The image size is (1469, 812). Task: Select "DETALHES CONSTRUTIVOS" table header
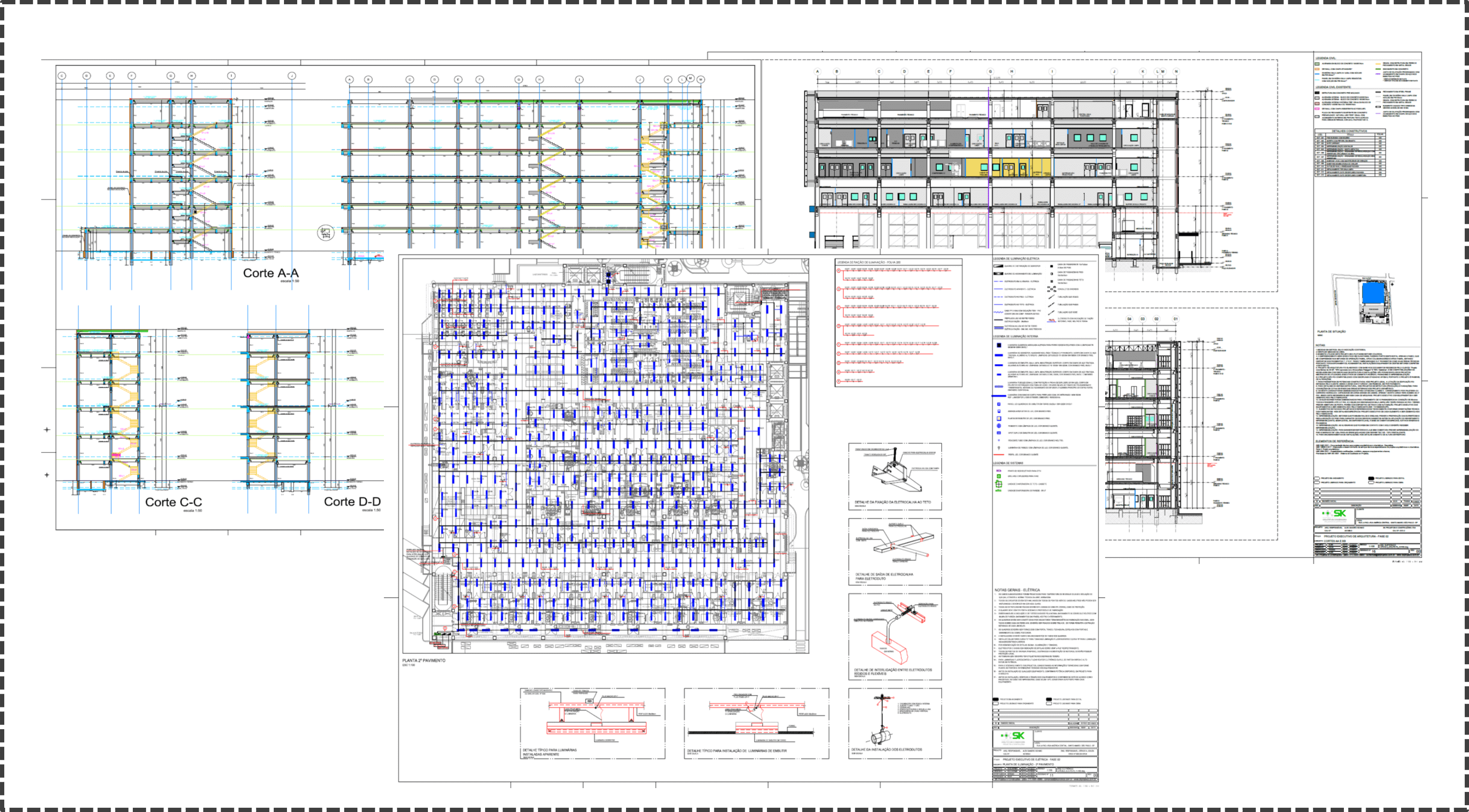(1350, 131)
